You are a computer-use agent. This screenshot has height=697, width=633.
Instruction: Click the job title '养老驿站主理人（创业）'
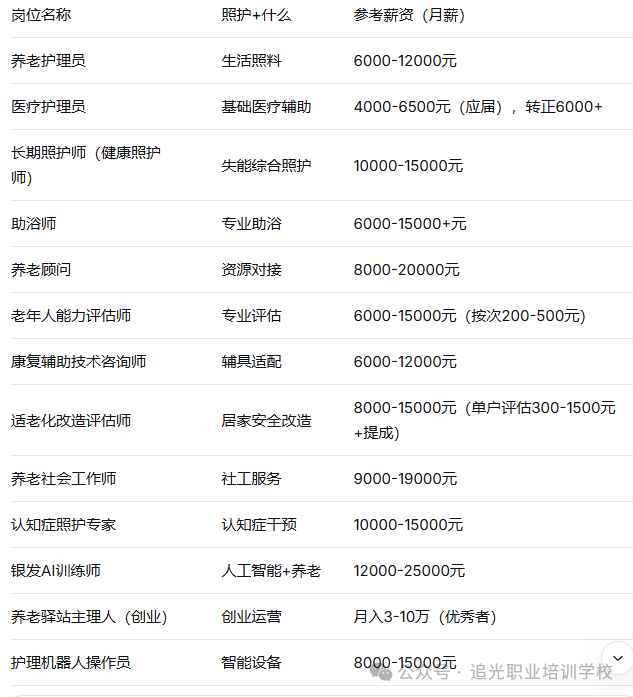point(89,617)
